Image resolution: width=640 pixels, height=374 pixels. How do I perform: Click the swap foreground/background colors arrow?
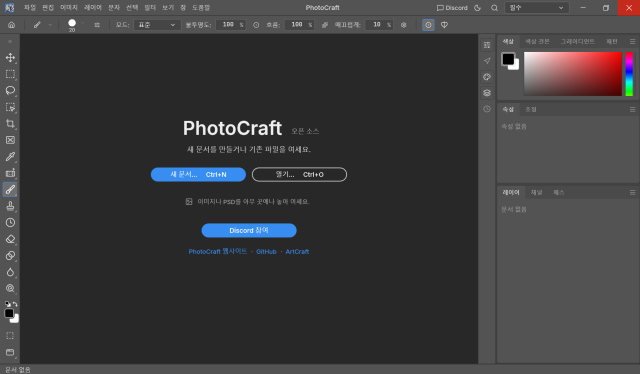tap(15, 304)
